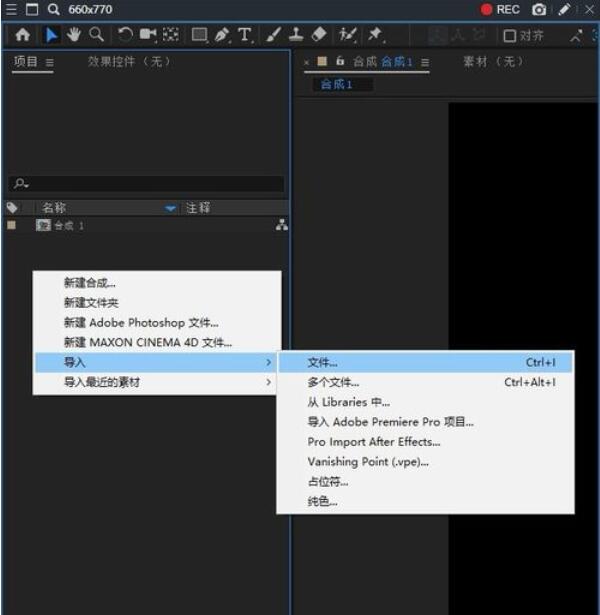Select the Hand tool

(x=73, y=35)
